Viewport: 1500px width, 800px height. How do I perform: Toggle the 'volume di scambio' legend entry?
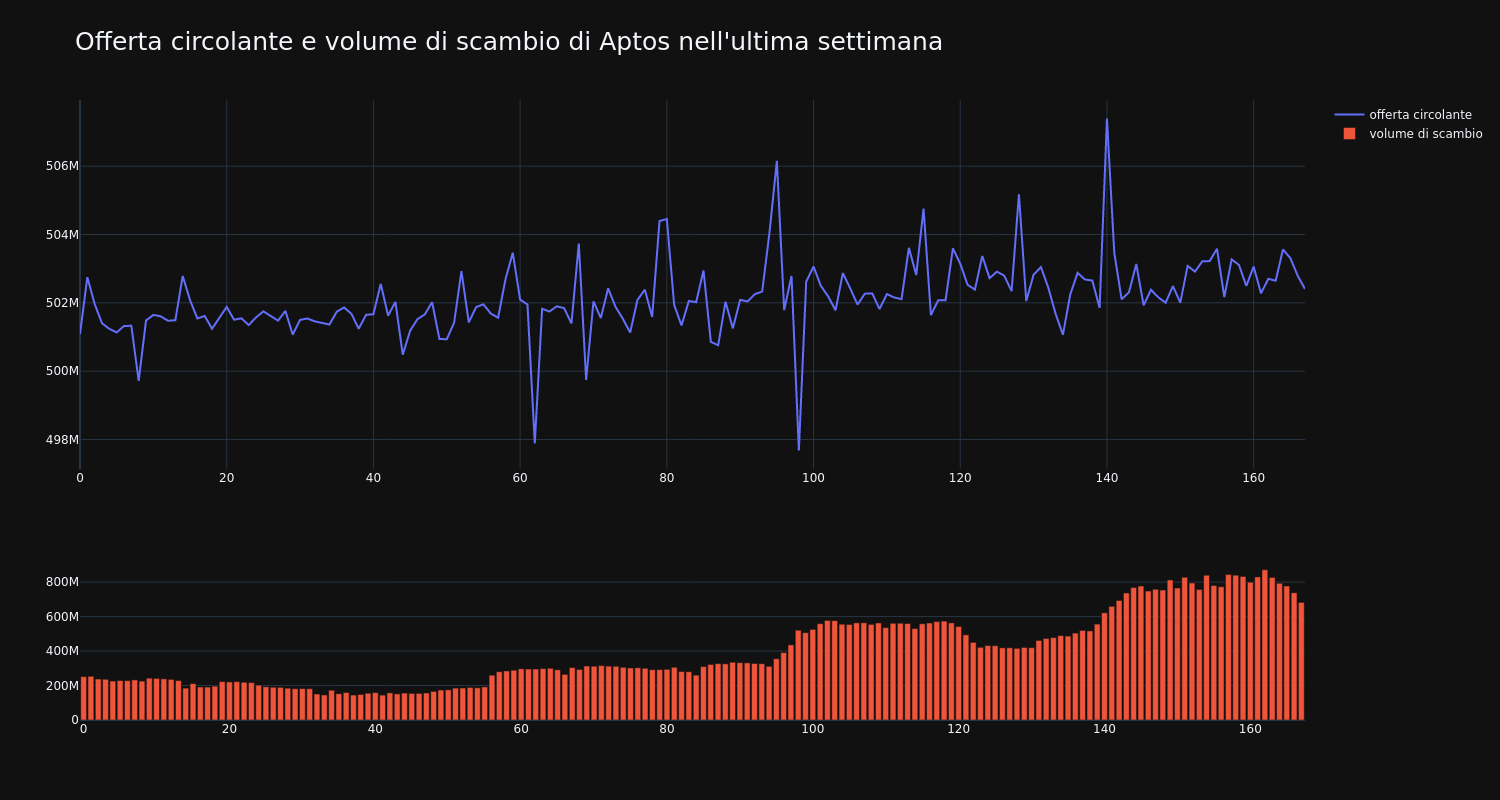coord(1408,134)
